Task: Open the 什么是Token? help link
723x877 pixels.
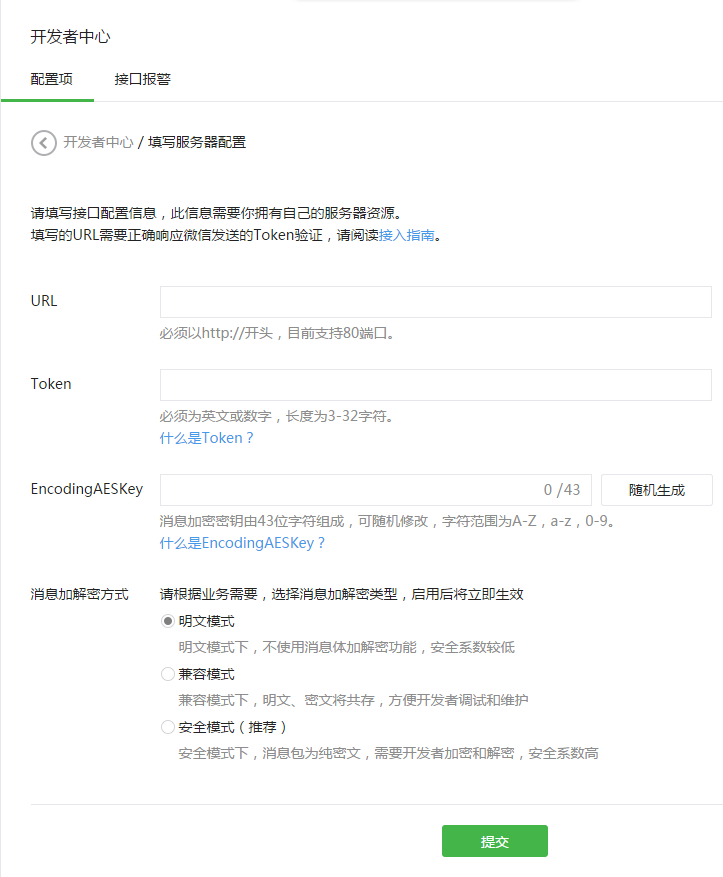Action: [x=207, y=438]
